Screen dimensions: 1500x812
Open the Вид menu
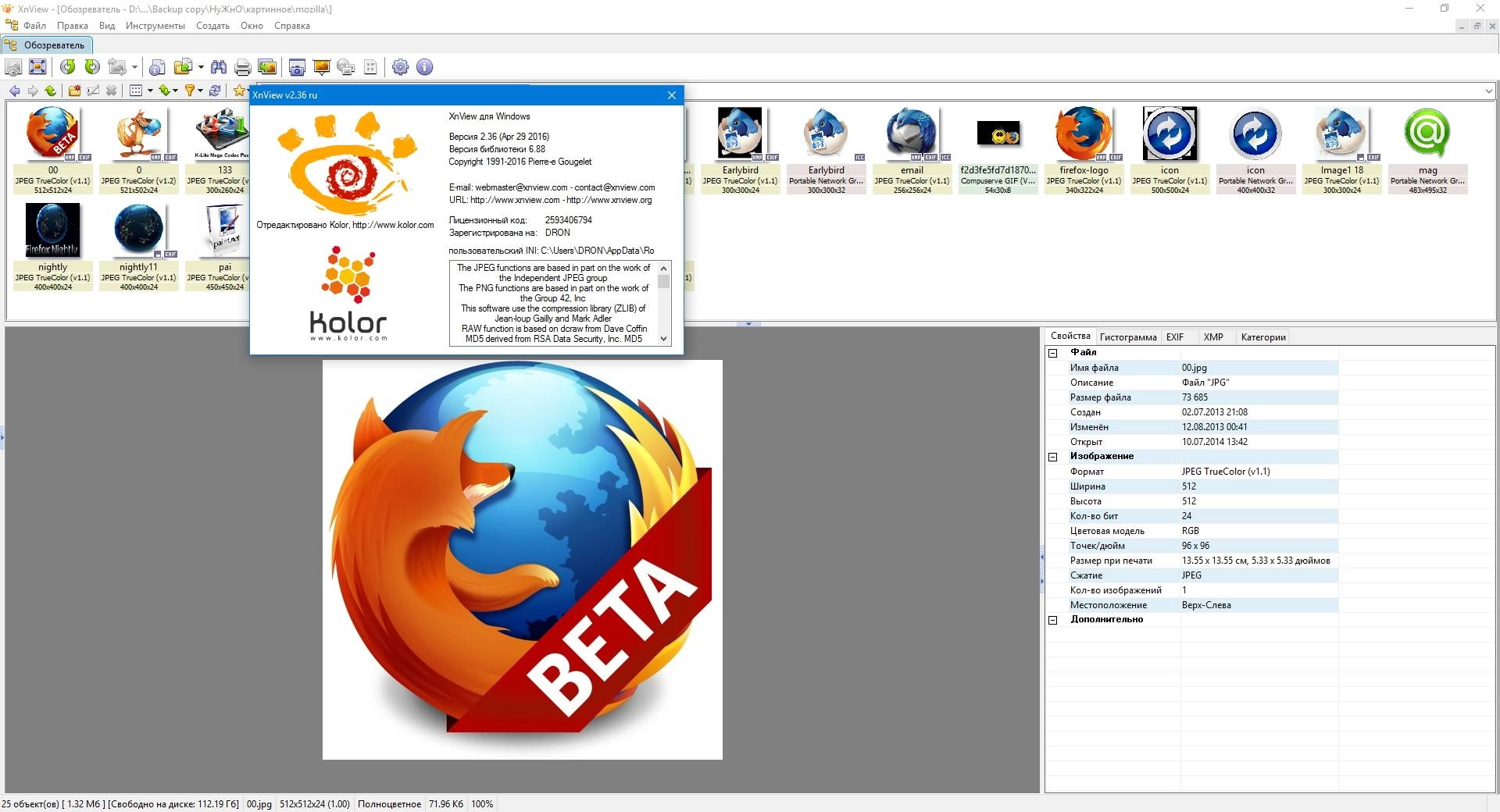[x=107, y=26]
